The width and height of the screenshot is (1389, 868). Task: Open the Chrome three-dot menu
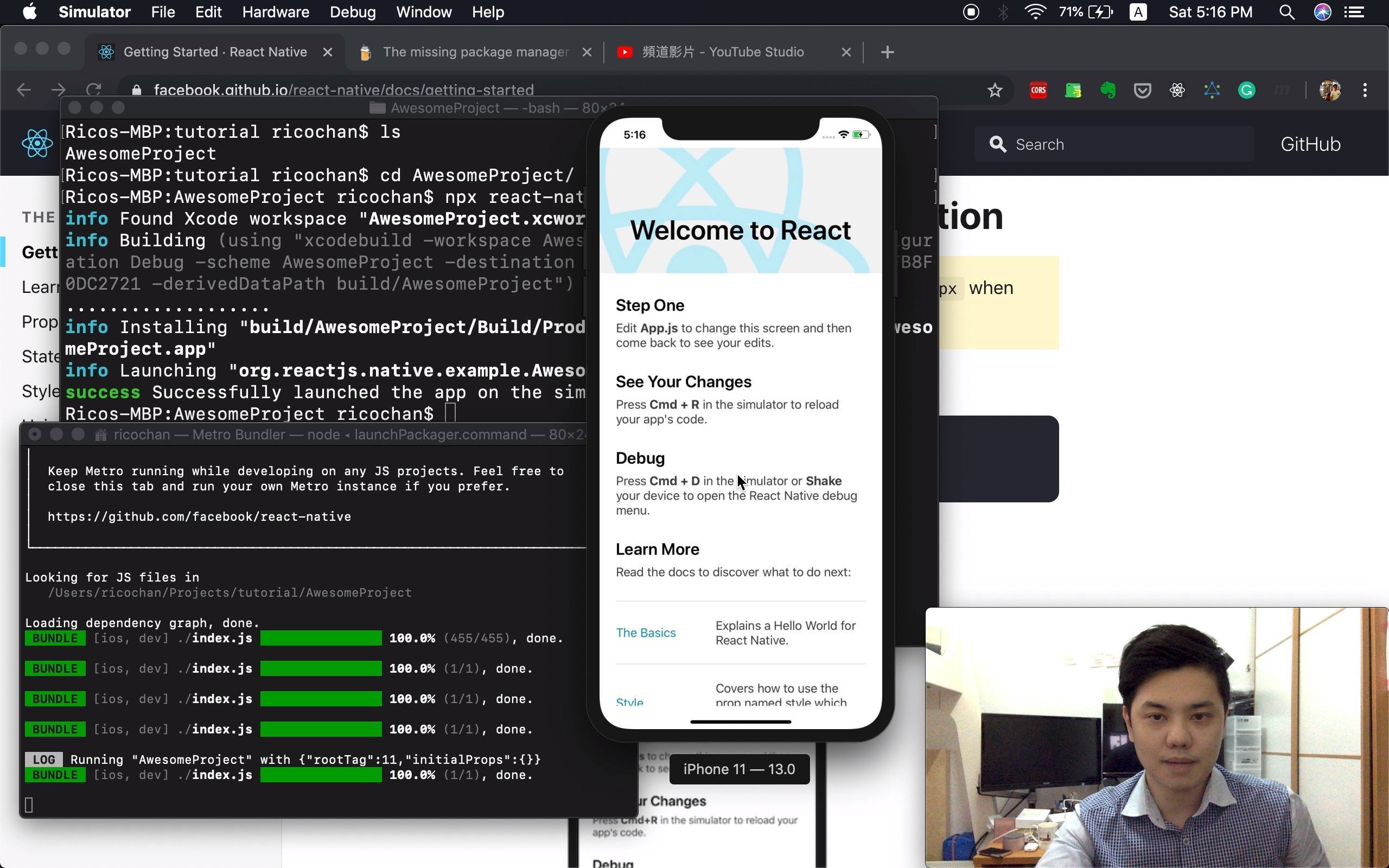pos(1365,90)
